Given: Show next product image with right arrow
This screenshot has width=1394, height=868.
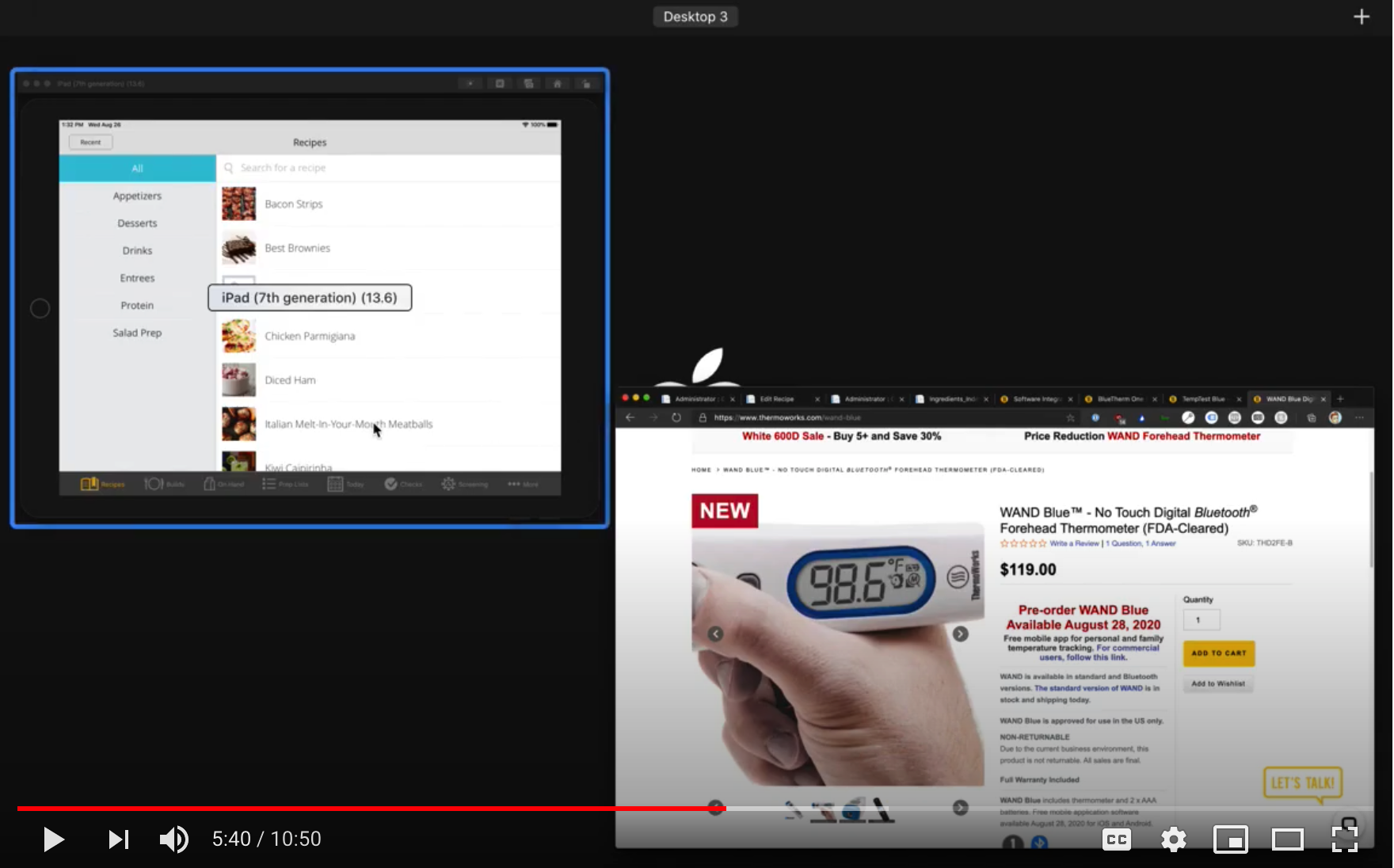Looking at the screenshot, I should 960,634.
